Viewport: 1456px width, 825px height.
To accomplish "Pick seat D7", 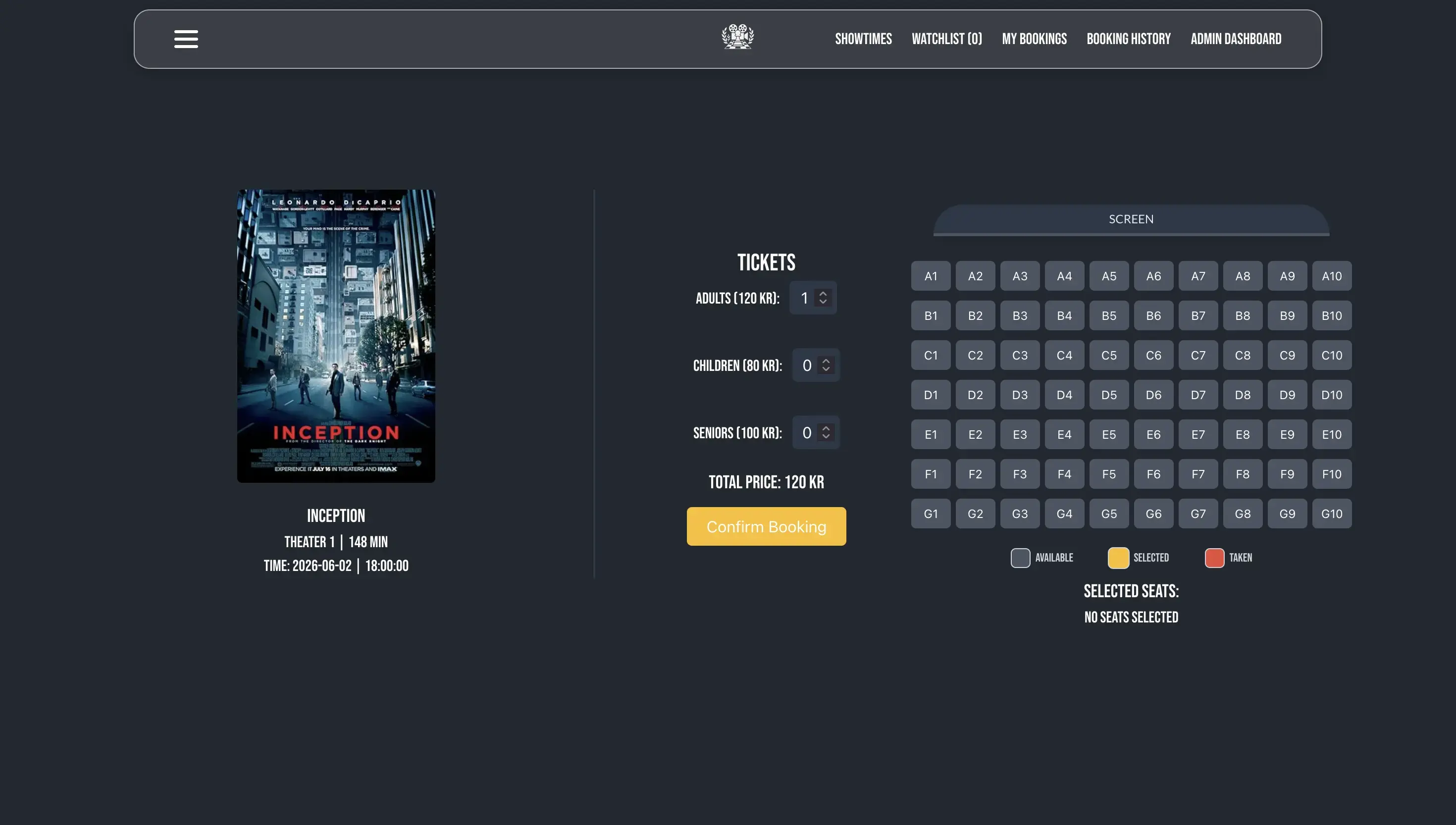I will [1197, 395].
